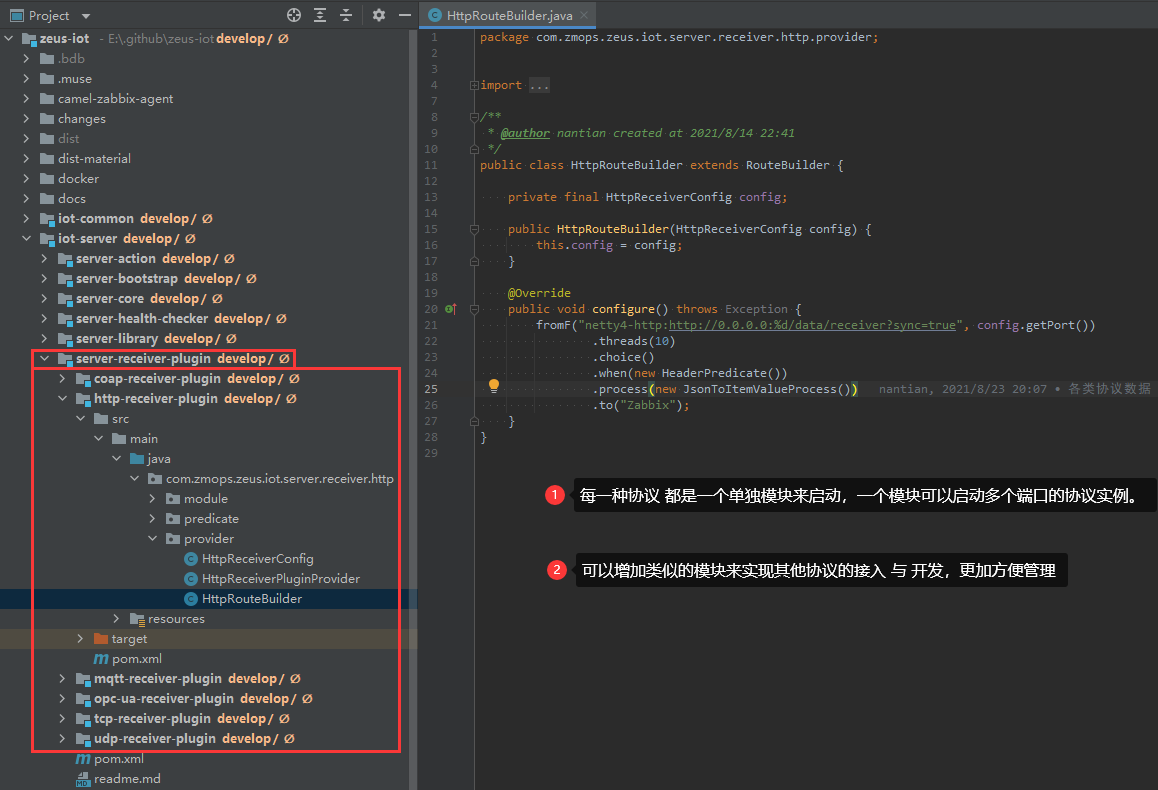Close the HttpRouteBuilder.java tab
The width and height of the screenshot is (1158, 790).
coord(584,15)
